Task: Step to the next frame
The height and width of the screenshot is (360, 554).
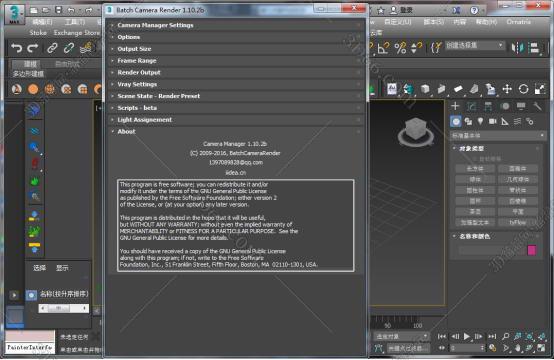Action: coord(479,336)
